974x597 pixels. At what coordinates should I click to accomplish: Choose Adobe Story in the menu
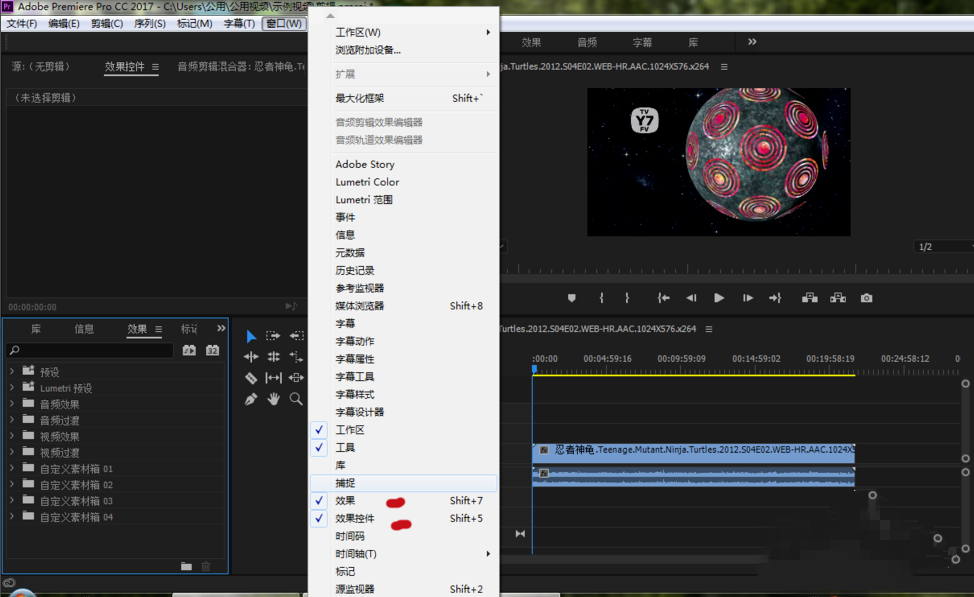pyautogui.click(x=366, y=164)
